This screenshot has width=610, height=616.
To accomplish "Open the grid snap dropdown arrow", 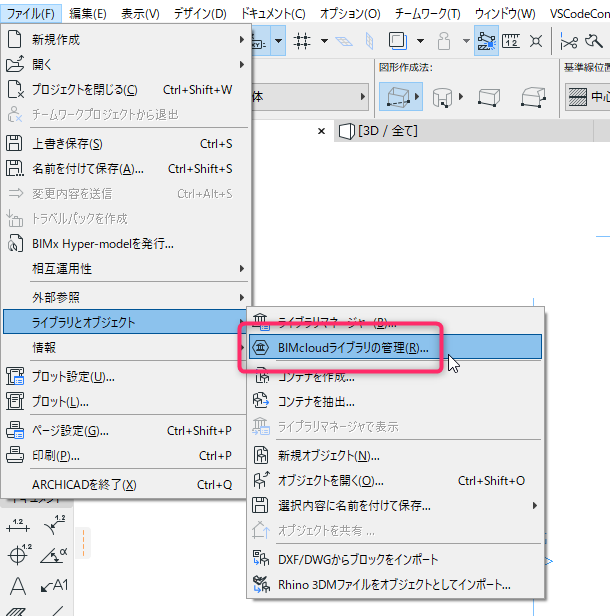I will [324, 40].
